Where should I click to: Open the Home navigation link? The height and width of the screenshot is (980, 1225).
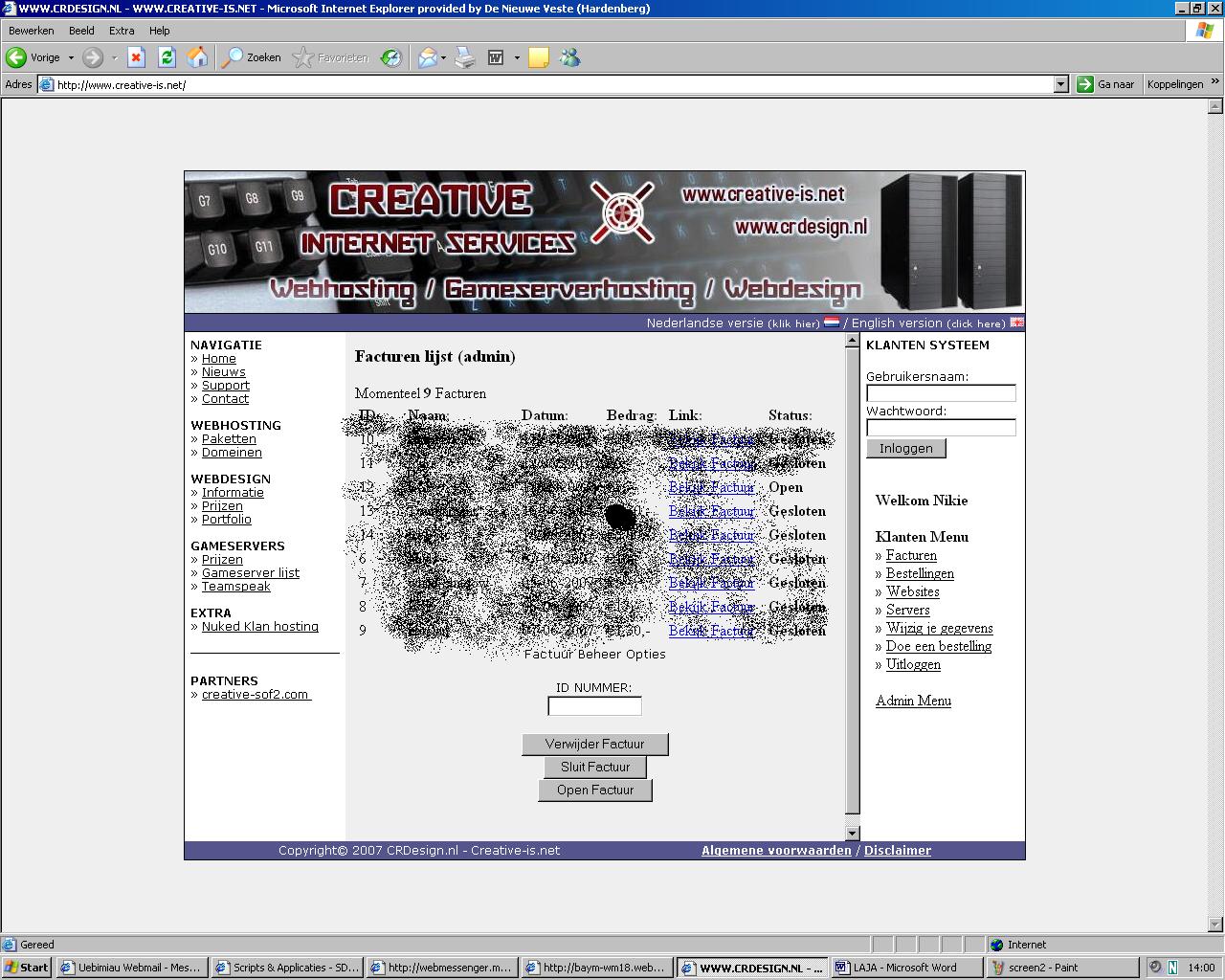coord(219,359)
